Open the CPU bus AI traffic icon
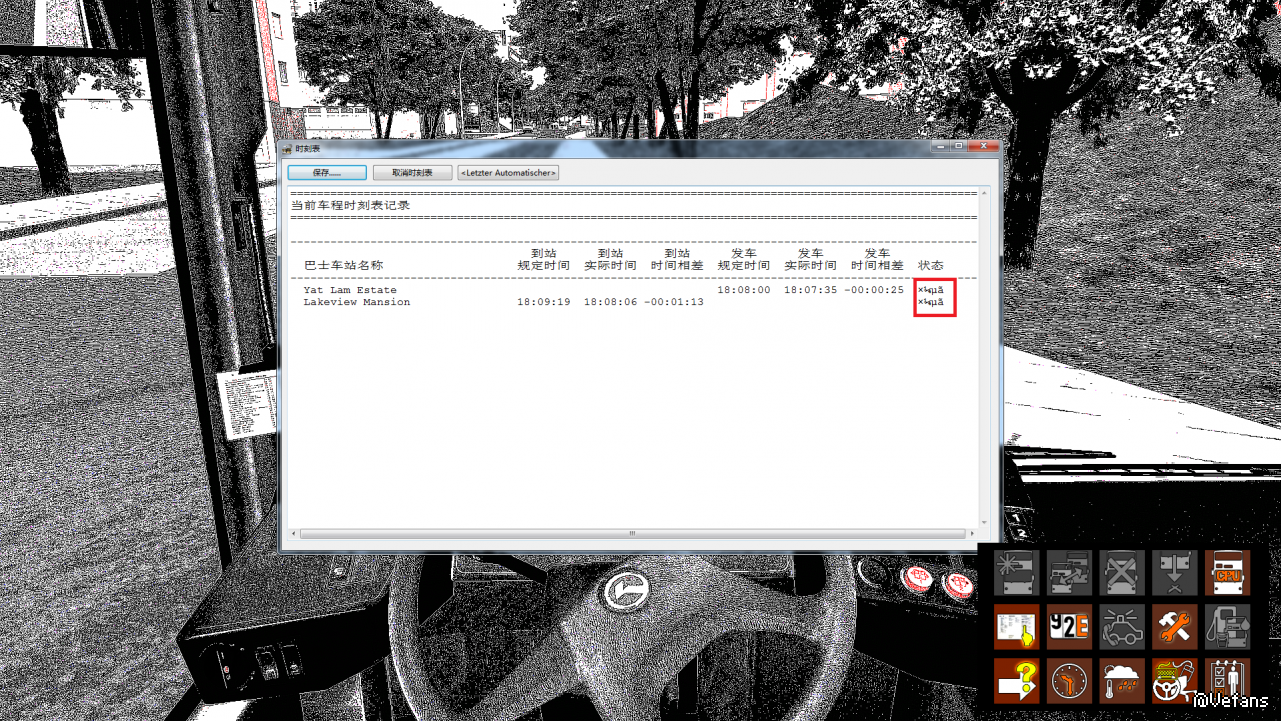 click(x=1228, y=573)
